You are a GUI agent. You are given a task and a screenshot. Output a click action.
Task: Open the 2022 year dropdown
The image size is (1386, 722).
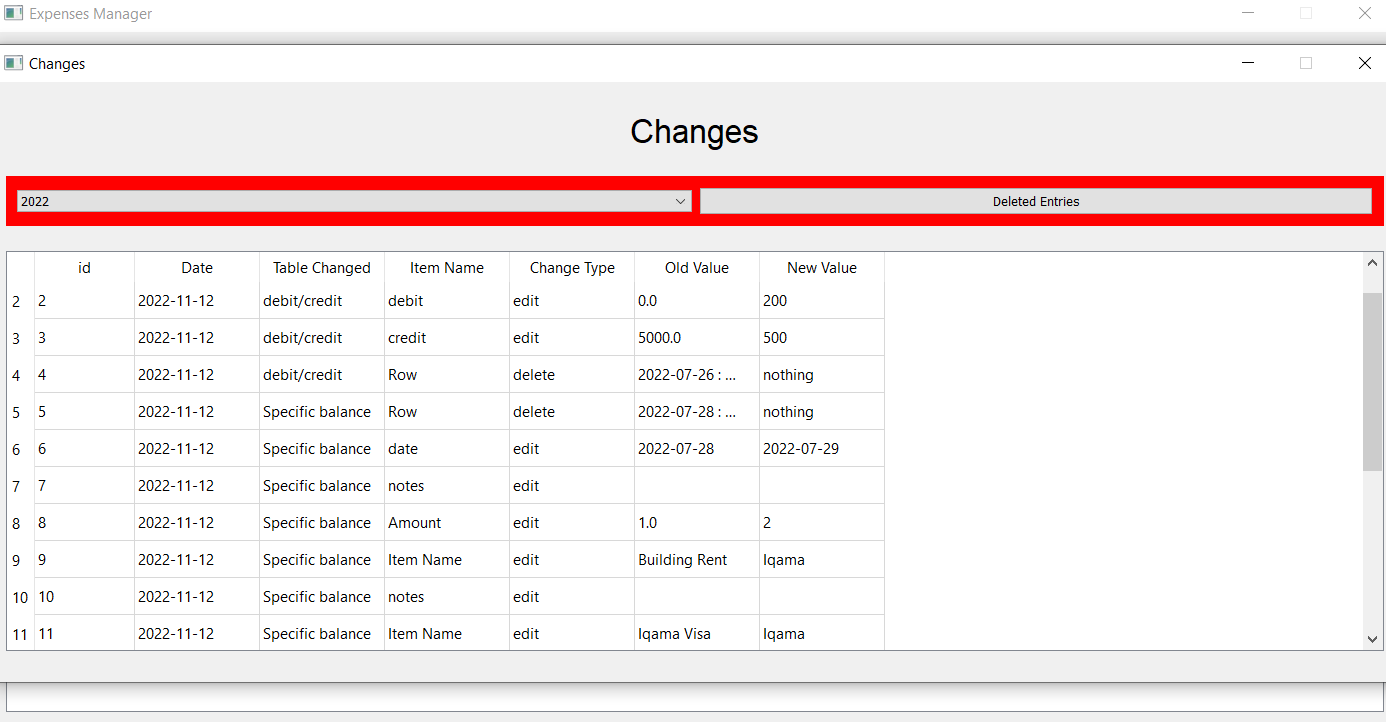tap(354, 201)
